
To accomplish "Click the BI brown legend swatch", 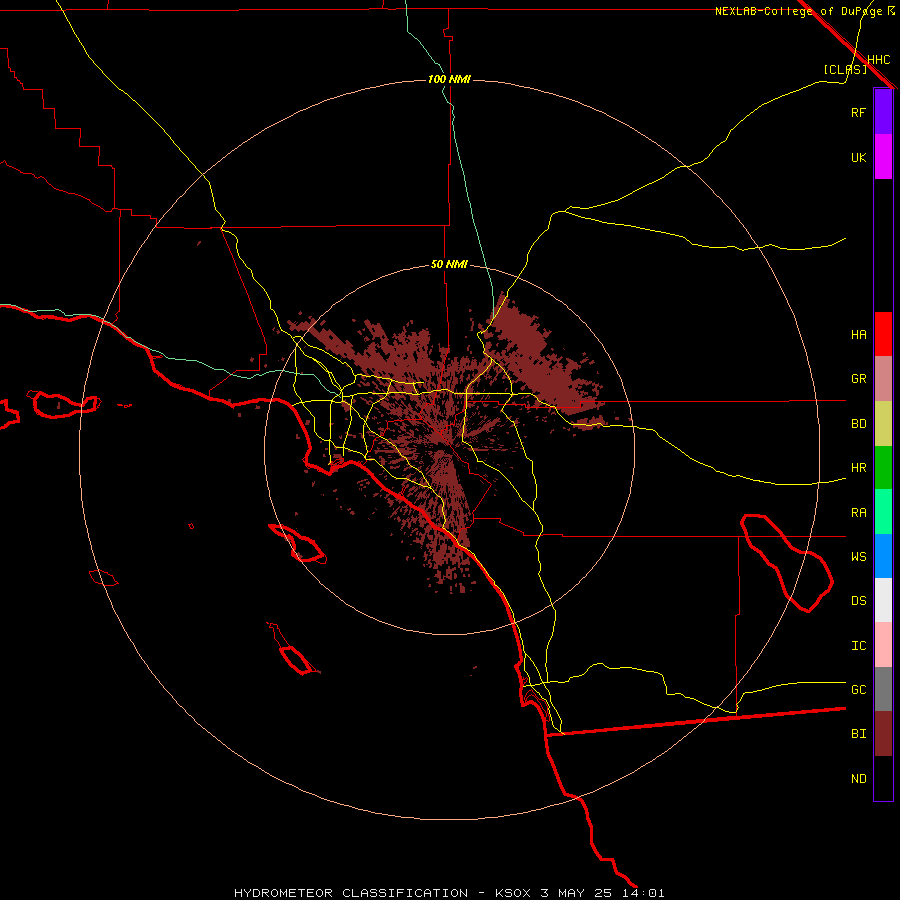I will (x=883, y=734).
